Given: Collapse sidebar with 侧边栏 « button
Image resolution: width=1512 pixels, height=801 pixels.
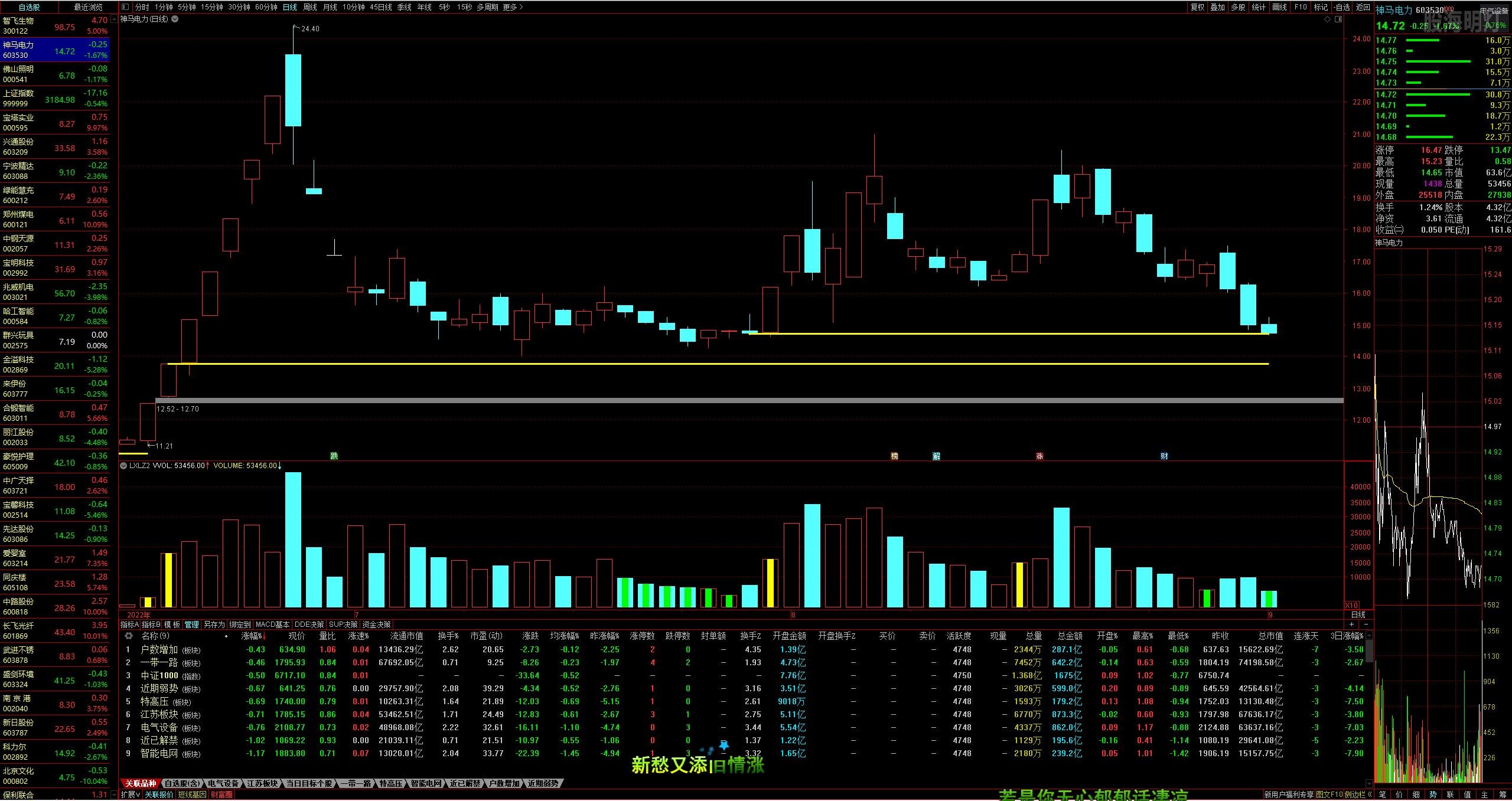Looking at the screenshot, I should (1358, 795).
